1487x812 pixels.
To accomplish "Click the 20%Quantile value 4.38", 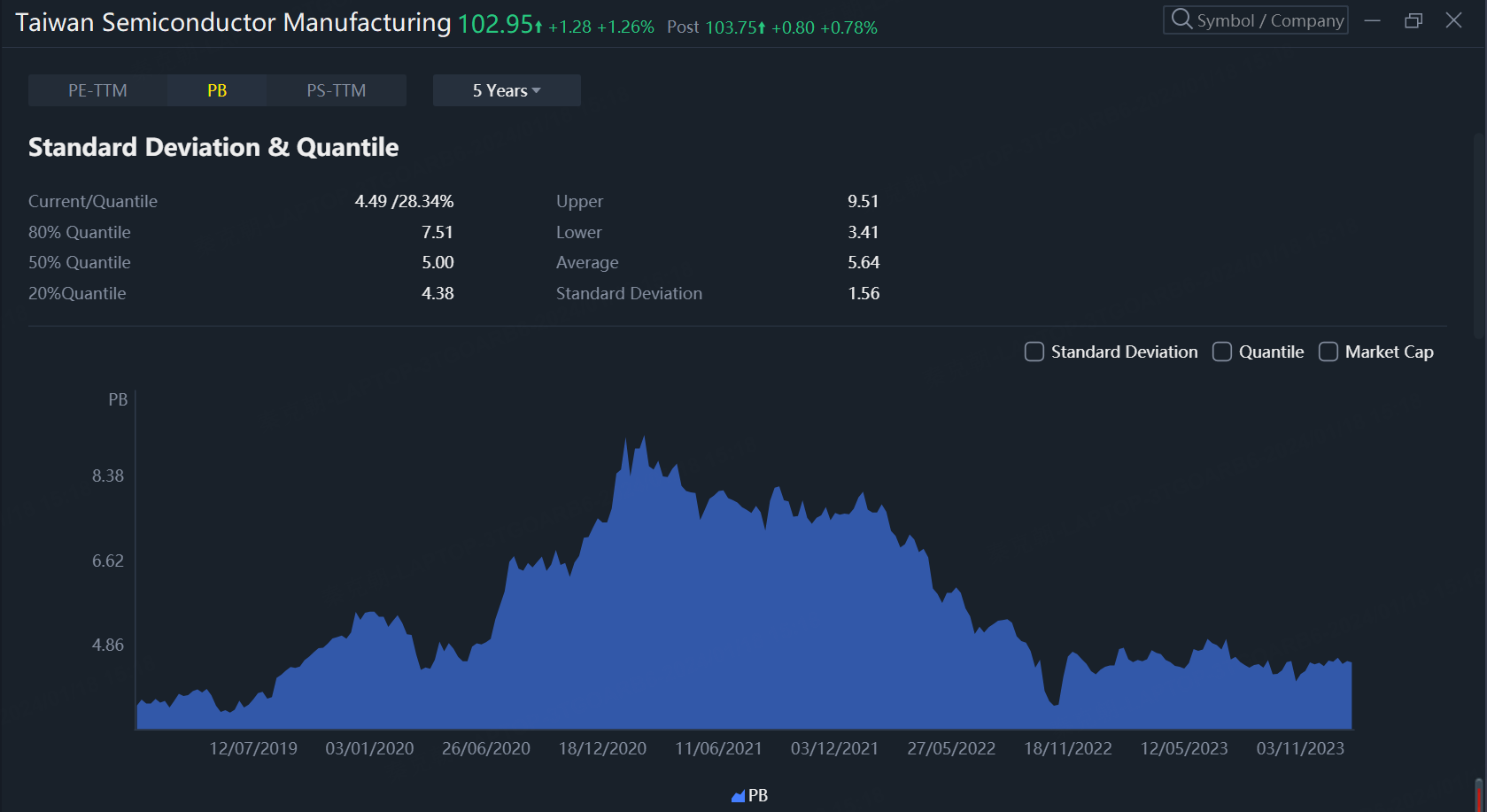I will [438, 293].
